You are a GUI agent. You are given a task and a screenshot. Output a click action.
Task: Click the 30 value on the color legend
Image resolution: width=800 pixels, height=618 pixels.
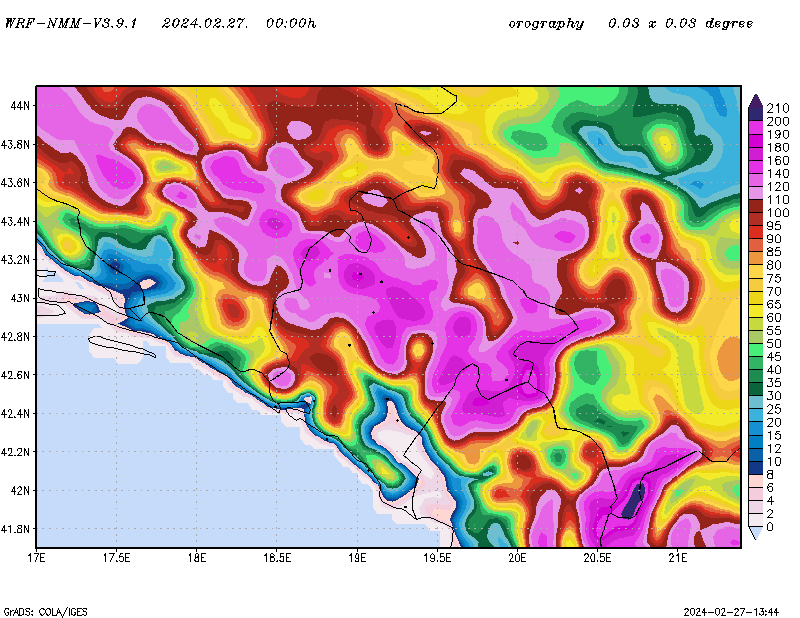pyautogui.click(x=774, y=396)
